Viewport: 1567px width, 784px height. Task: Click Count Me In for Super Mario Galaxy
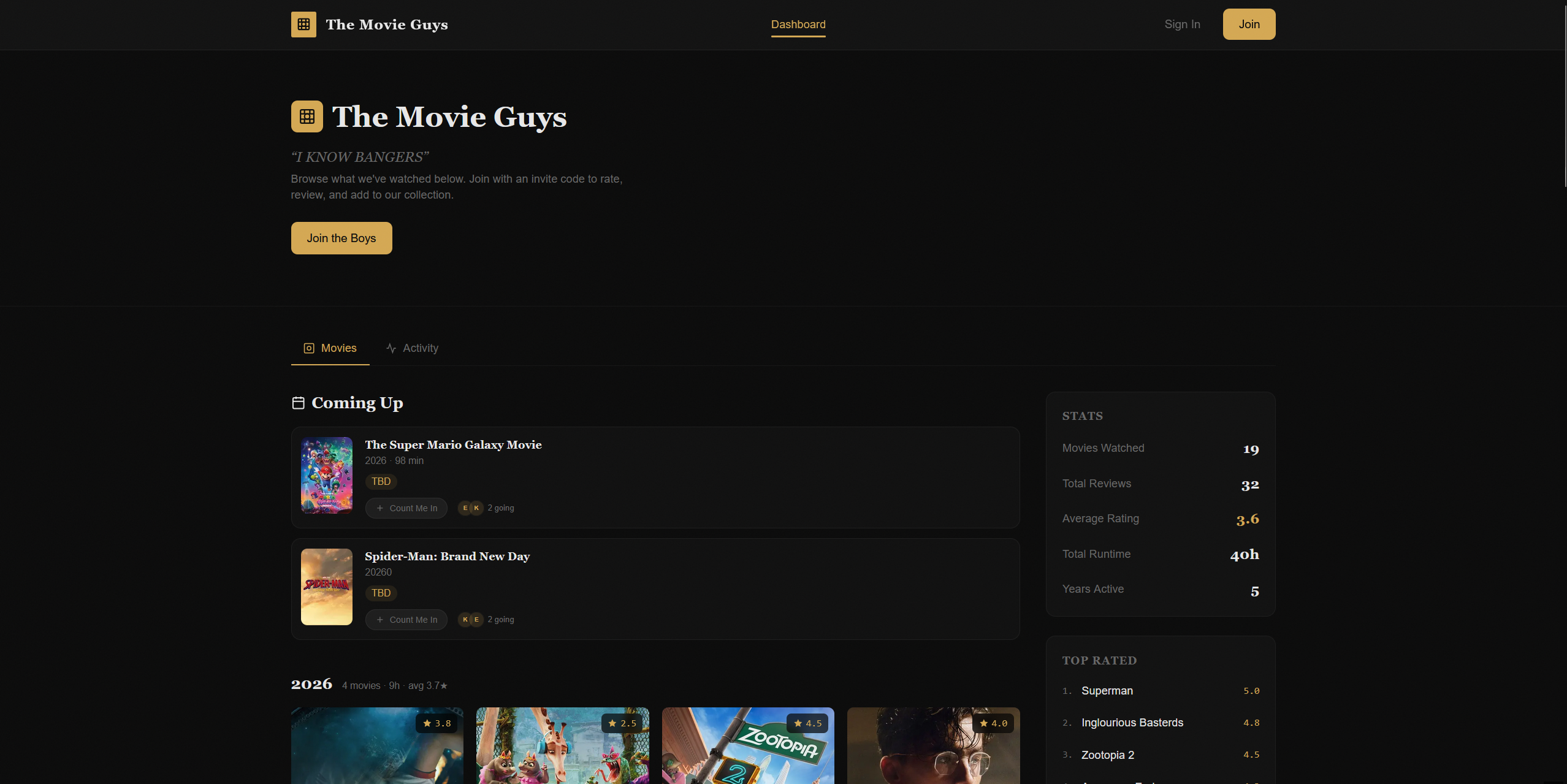[406, 508]
